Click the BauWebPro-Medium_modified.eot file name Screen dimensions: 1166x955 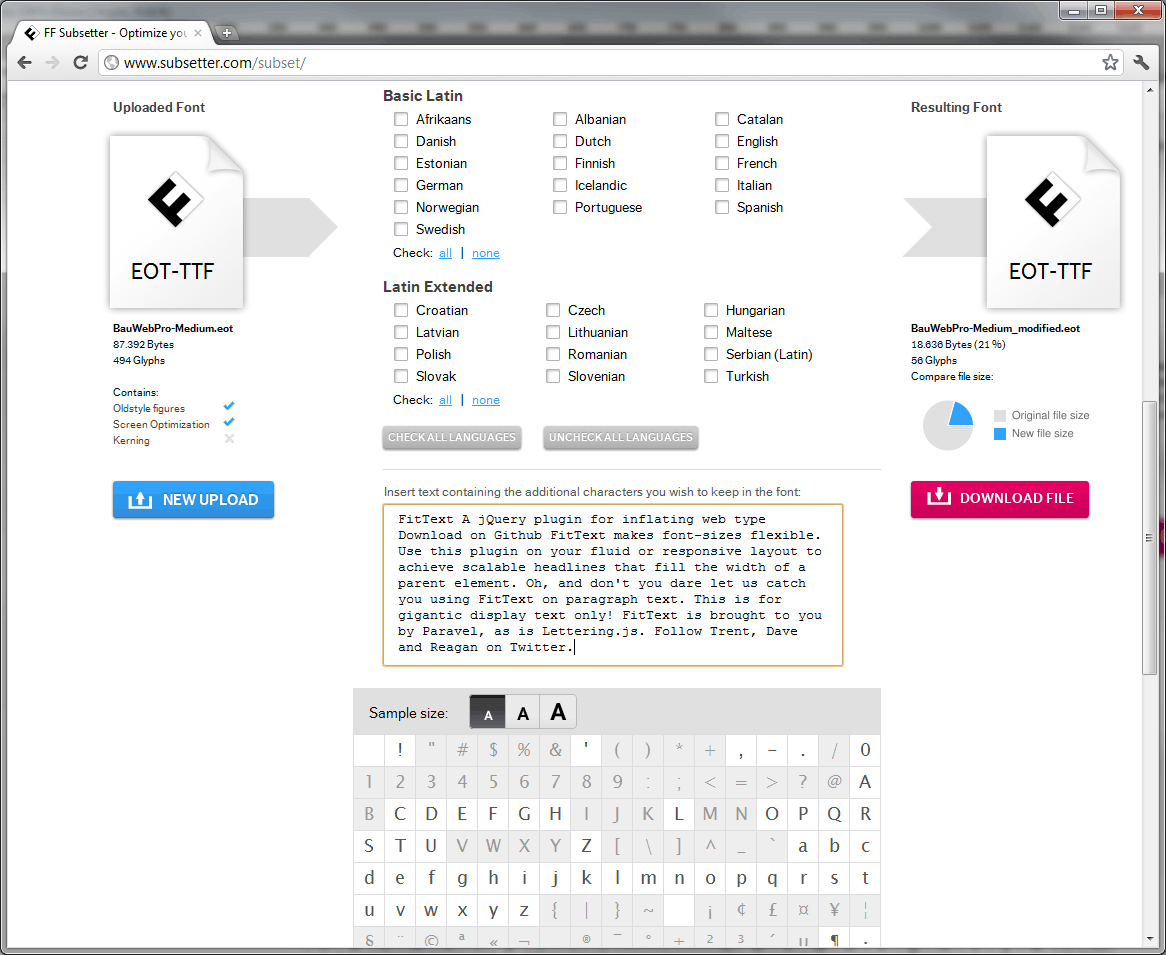[x=995, y=328]
